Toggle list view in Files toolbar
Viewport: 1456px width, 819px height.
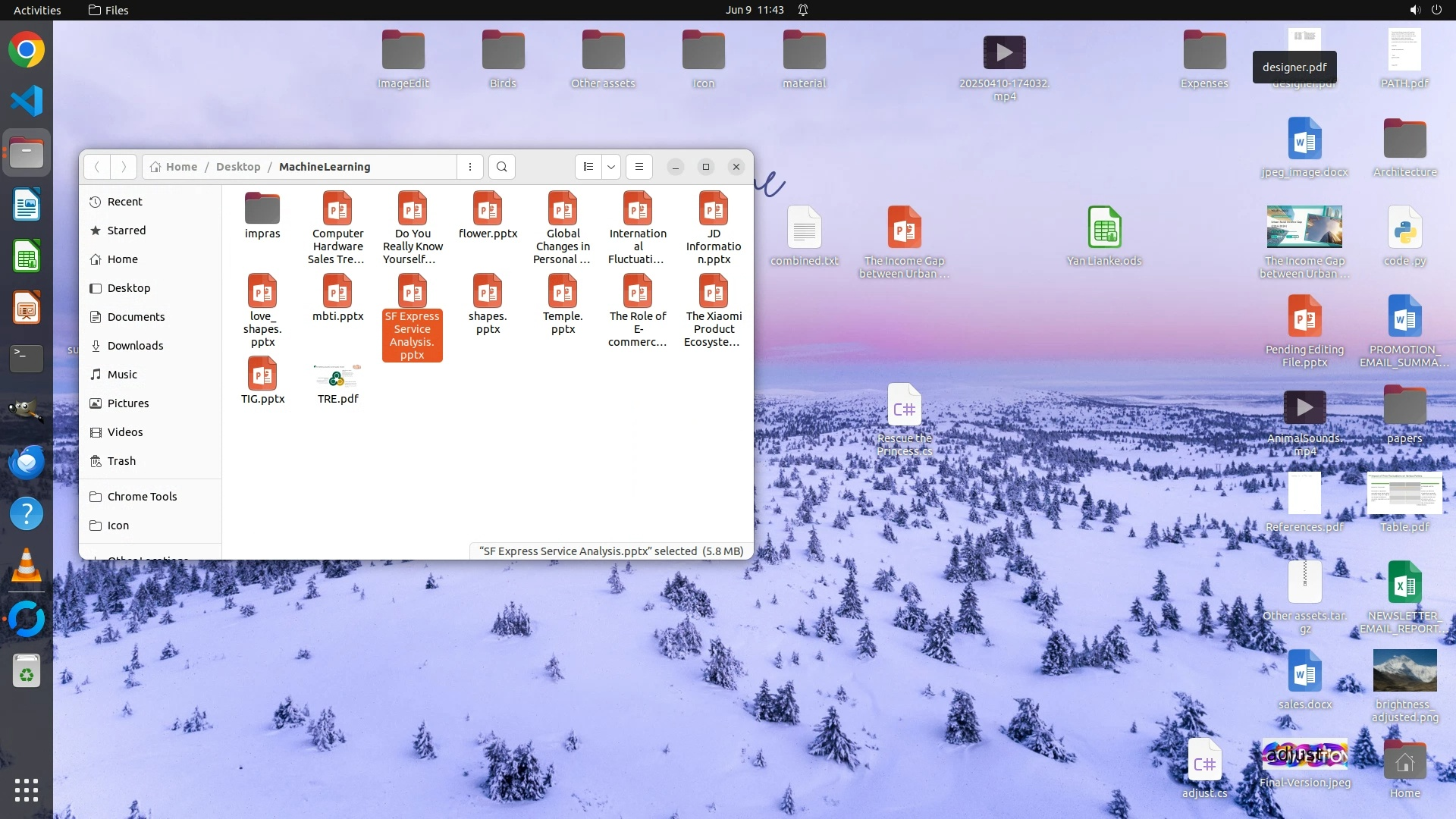point(588,167)
